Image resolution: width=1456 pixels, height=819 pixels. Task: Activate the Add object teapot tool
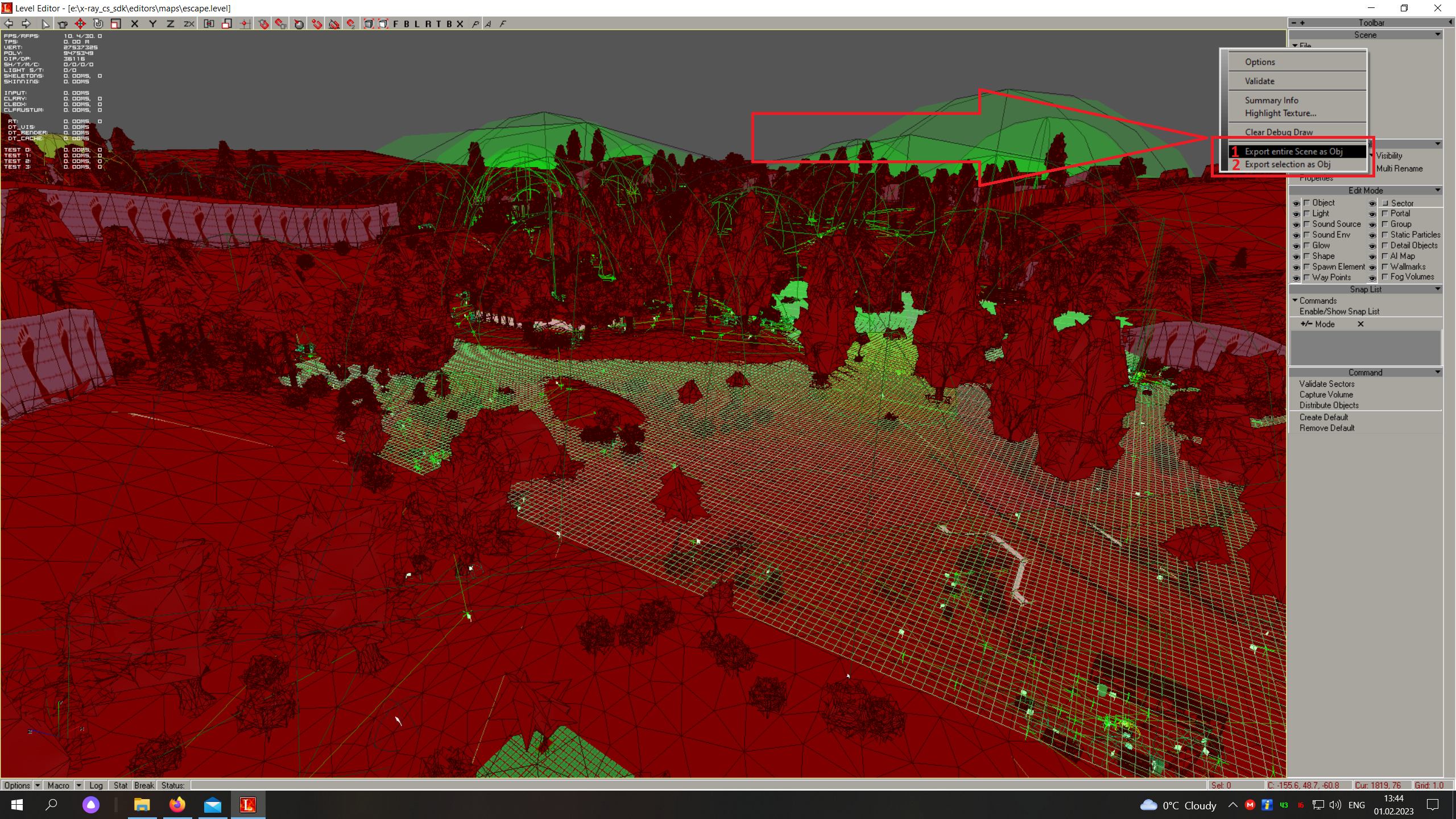[x=63, y=23]
